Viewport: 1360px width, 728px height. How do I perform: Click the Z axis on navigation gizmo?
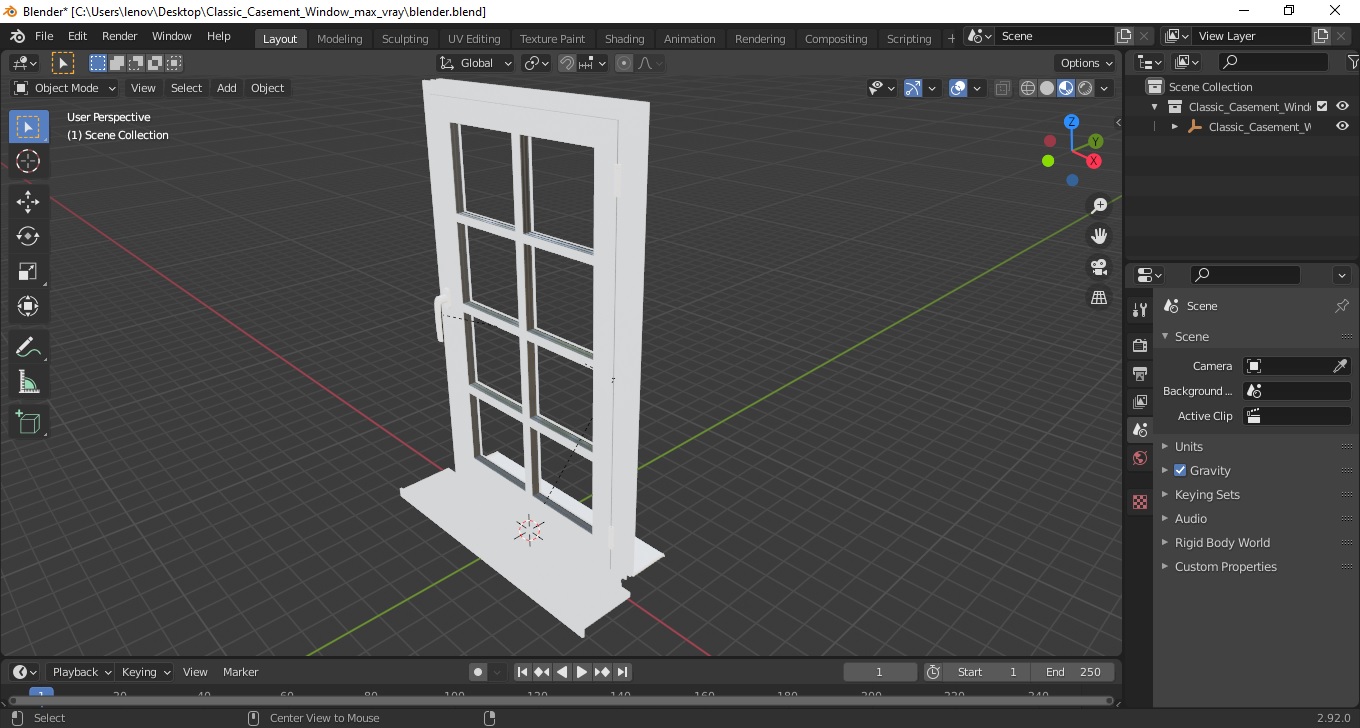coord(1071,122)
